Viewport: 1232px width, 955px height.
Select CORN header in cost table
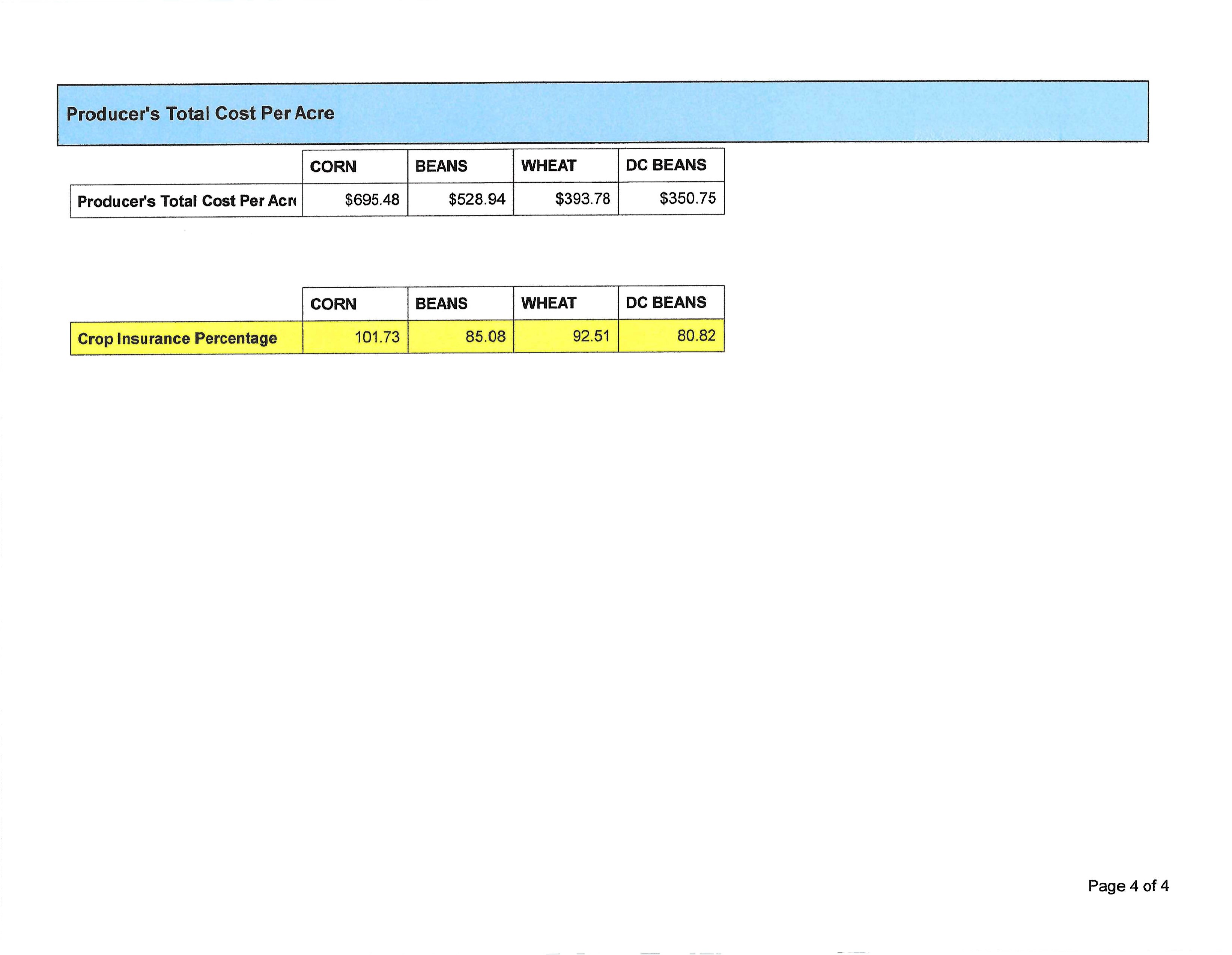333,166
